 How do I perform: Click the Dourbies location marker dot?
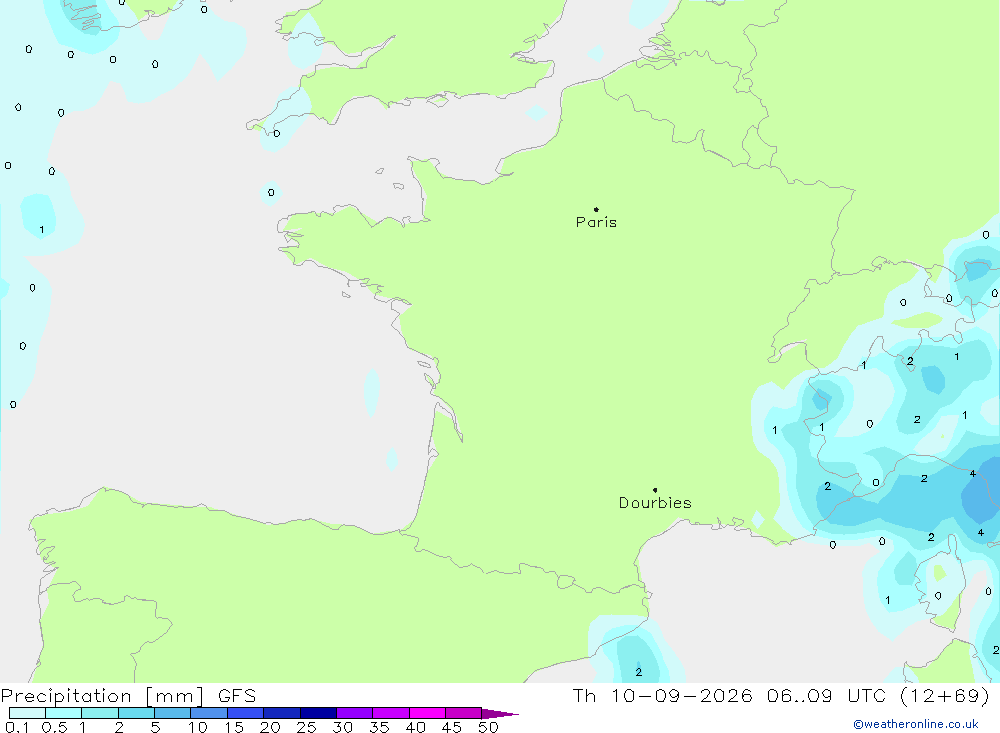tap(655, 490)
